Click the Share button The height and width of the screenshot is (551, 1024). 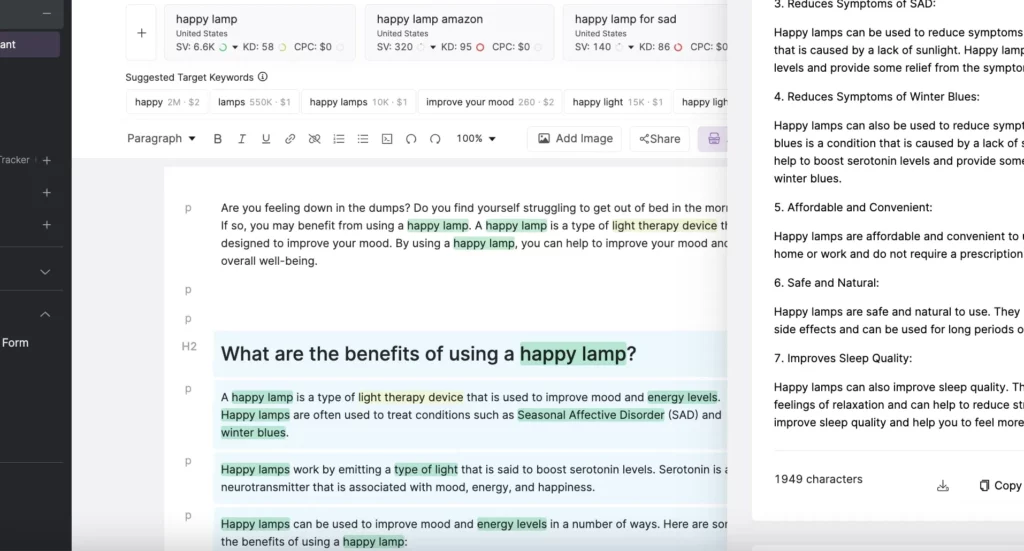(x=660, y=138)
